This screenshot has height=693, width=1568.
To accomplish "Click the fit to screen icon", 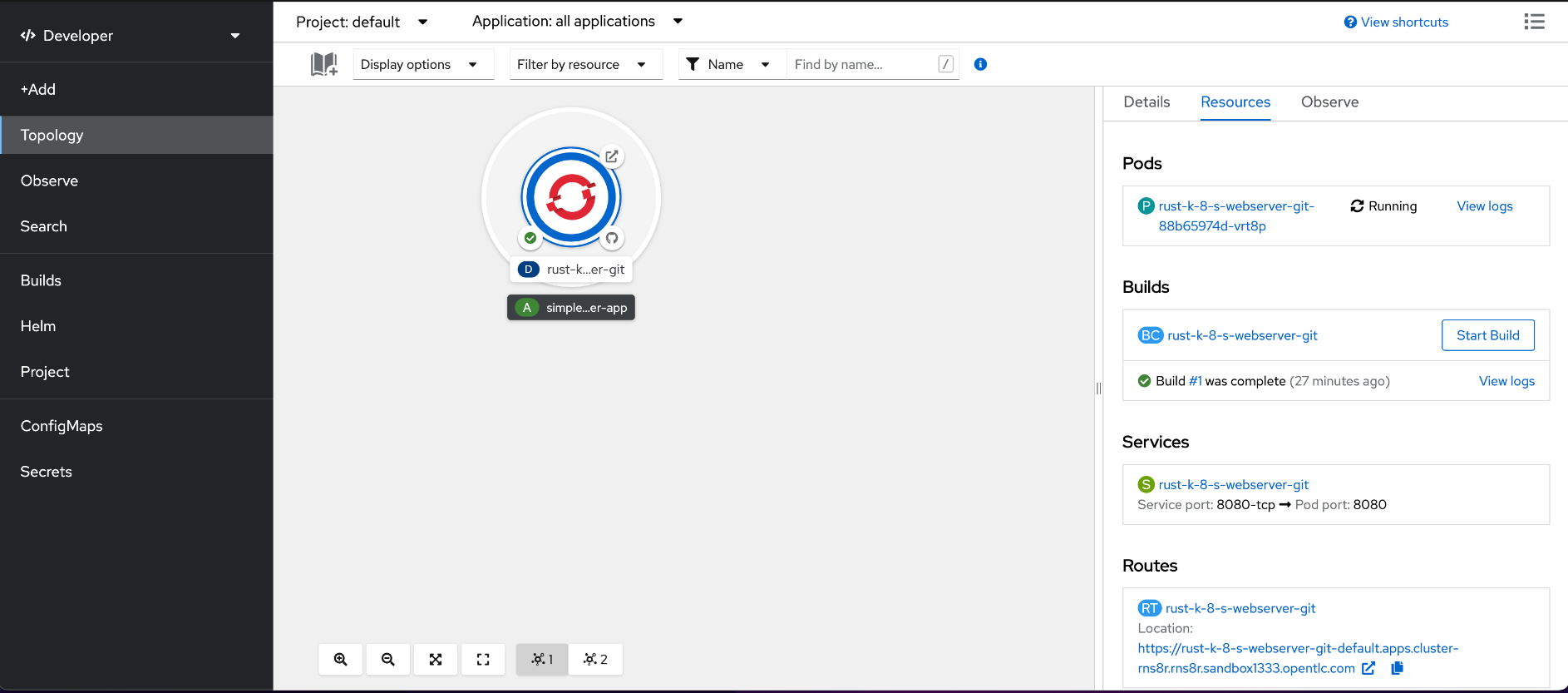I will pyautogui.click(x=435, y=659).
